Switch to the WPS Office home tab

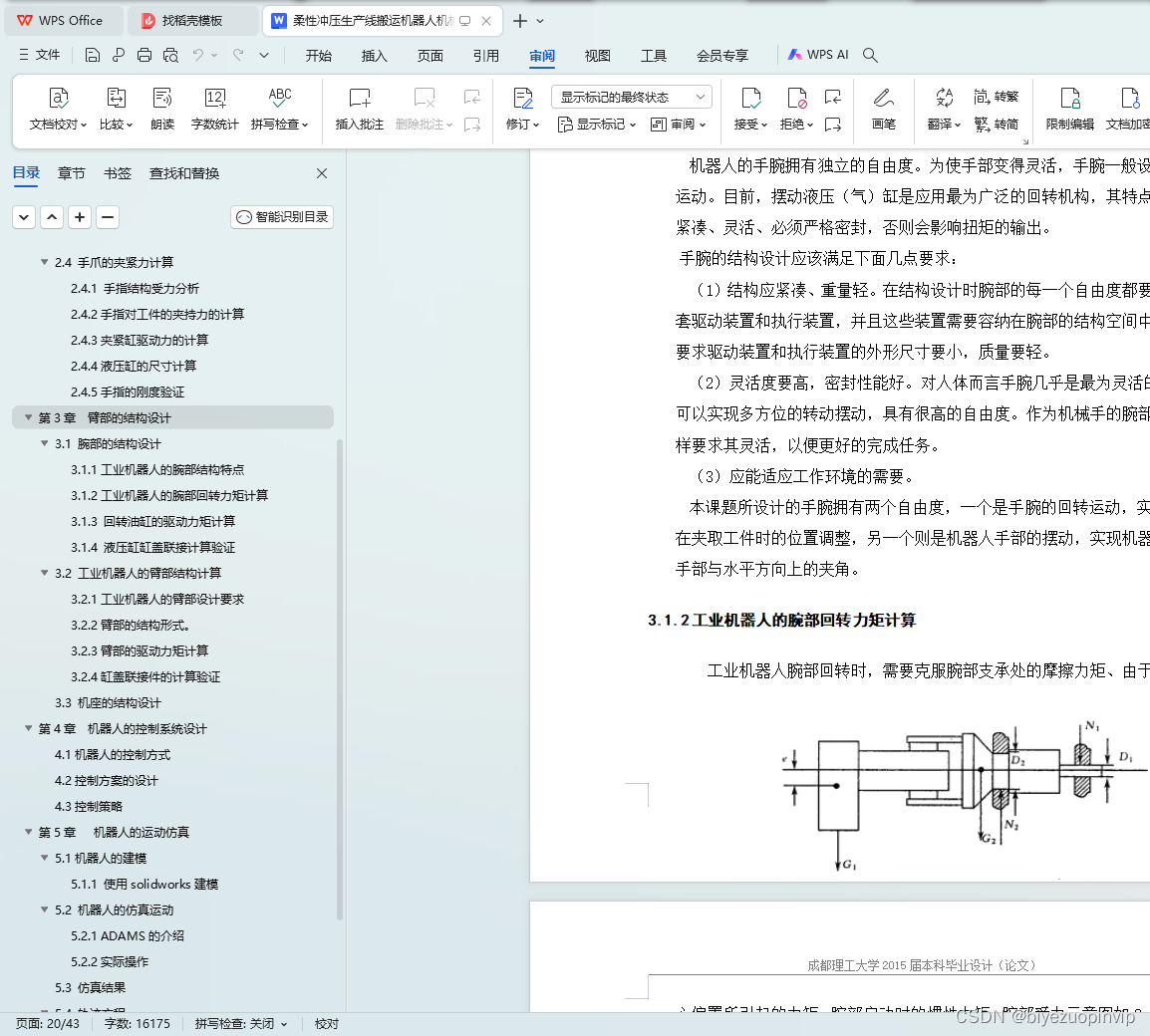pos(63,21)
